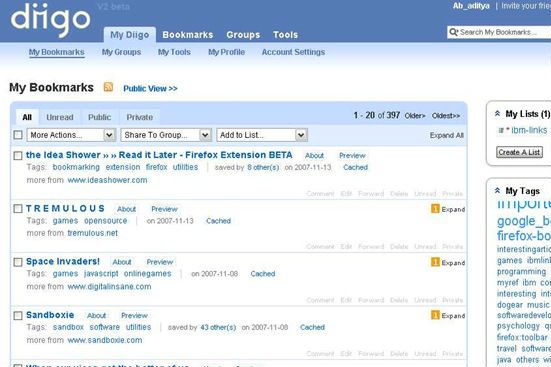Toggle the select-all bookmarks checkbox
551x367 pixels.
[x=18, y=135]
